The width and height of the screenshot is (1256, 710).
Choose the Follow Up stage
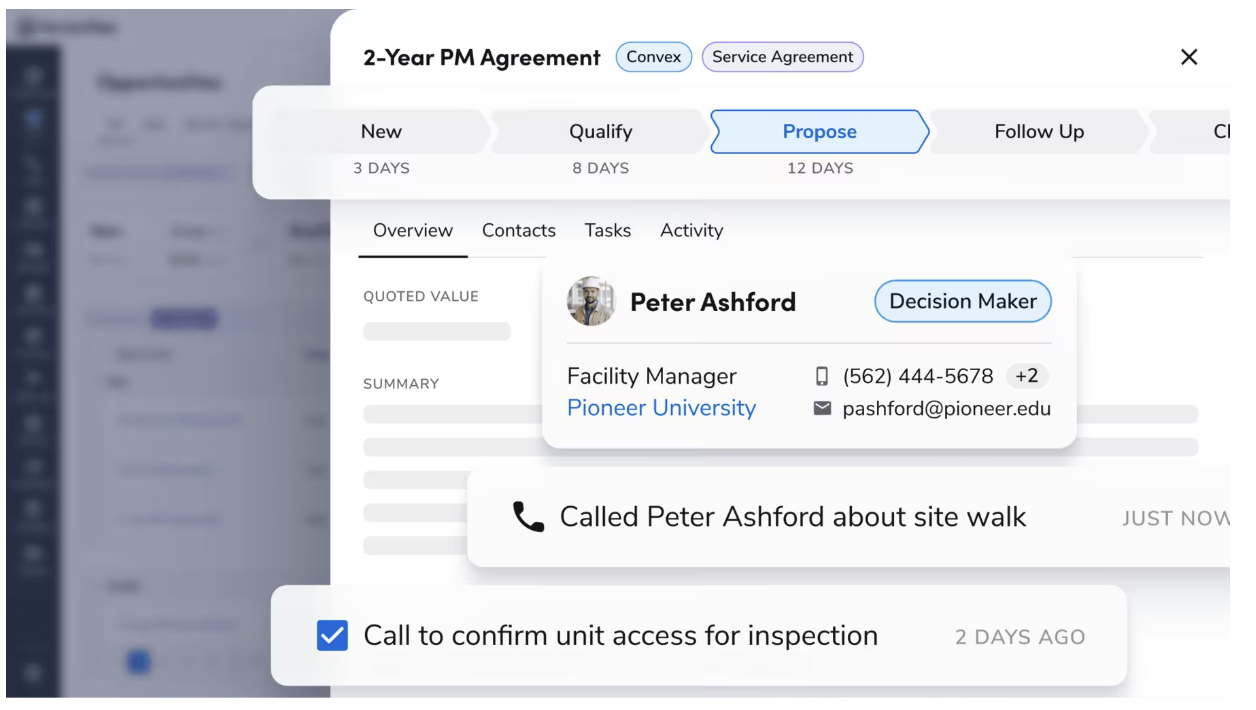click(x=1039, y=132)
